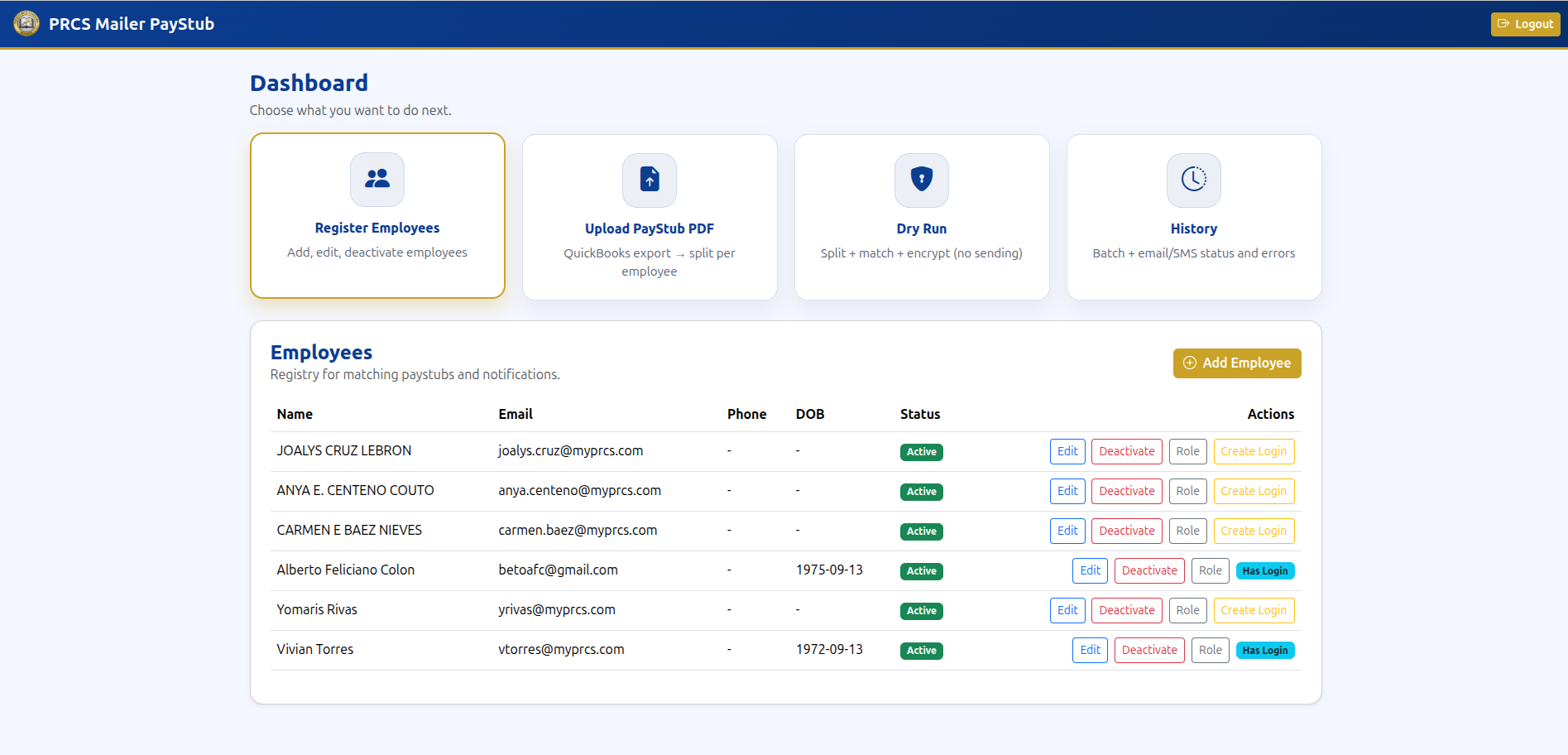Deactivate CARMEN E BAEZ NIEVES

[1127, 531]
